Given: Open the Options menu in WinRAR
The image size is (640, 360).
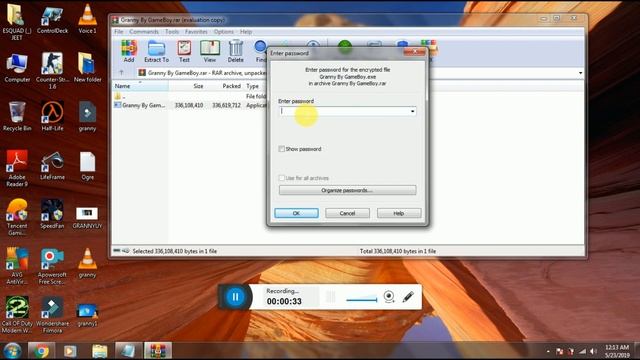Looking at the screenshot, I should click(224, 32).
